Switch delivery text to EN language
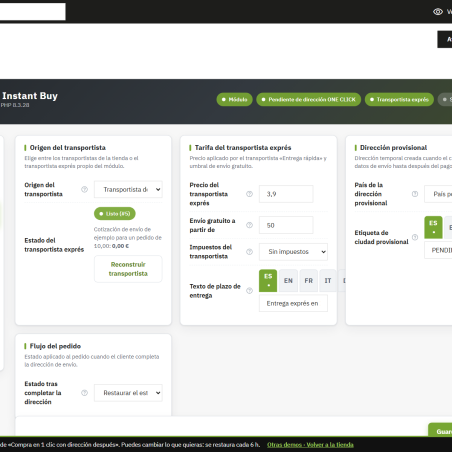 coord(288,281)
